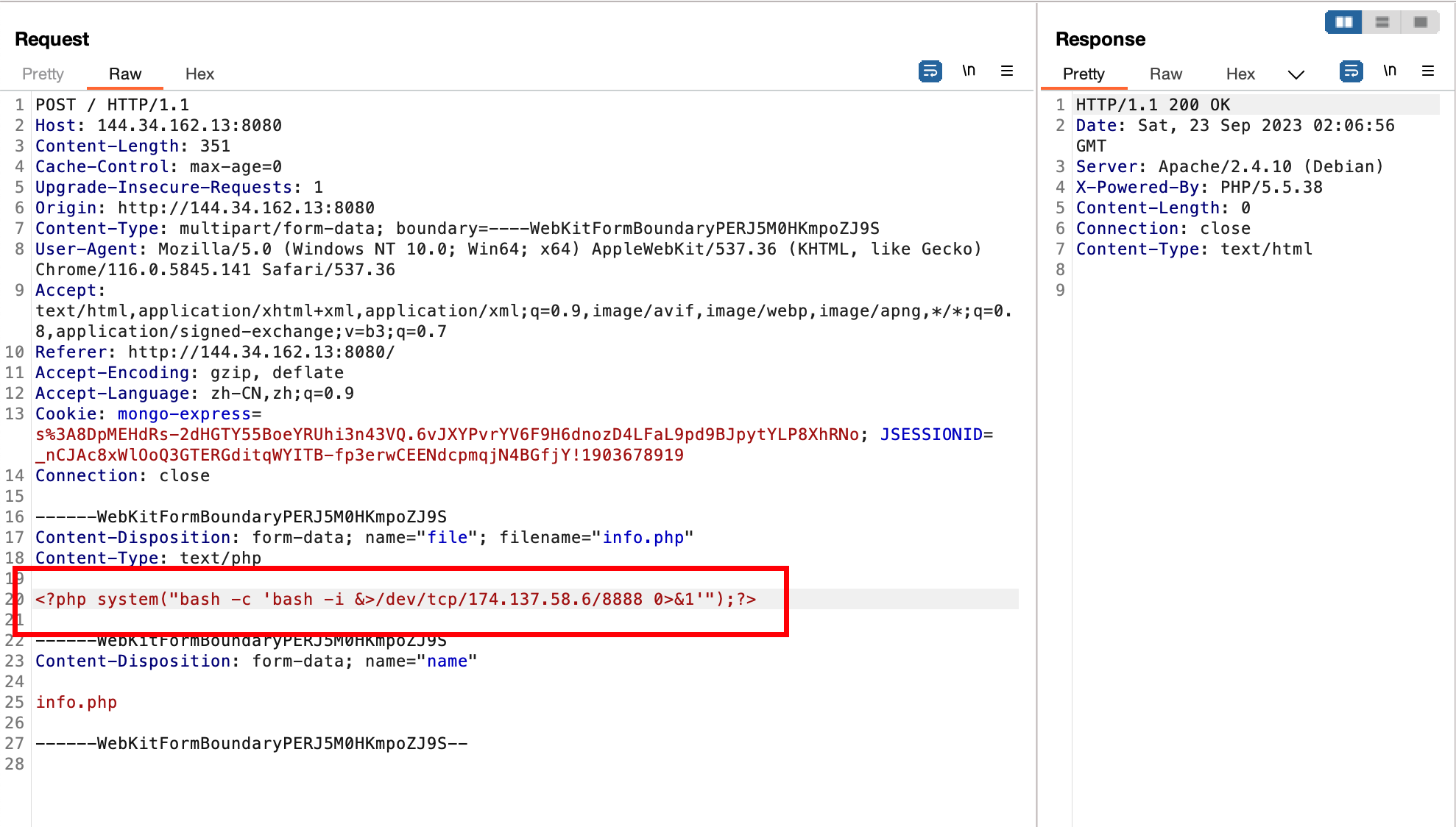Show \n newline characters in the Request editor
This screenshot has height=827, width=1456.
pos(969,71)
